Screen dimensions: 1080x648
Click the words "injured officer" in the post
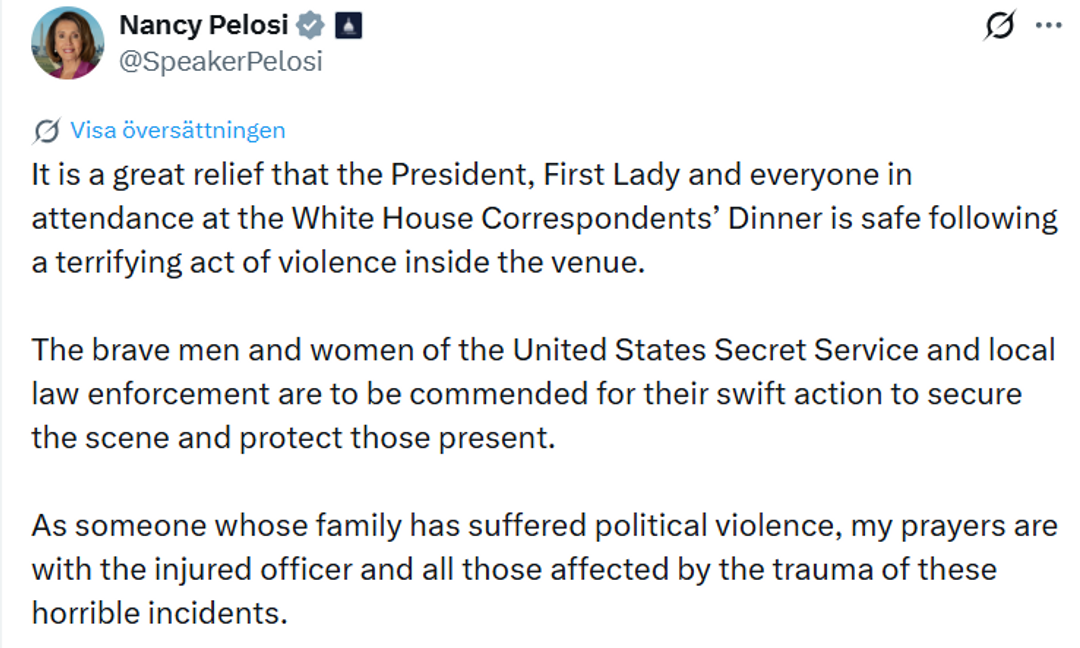238,569
